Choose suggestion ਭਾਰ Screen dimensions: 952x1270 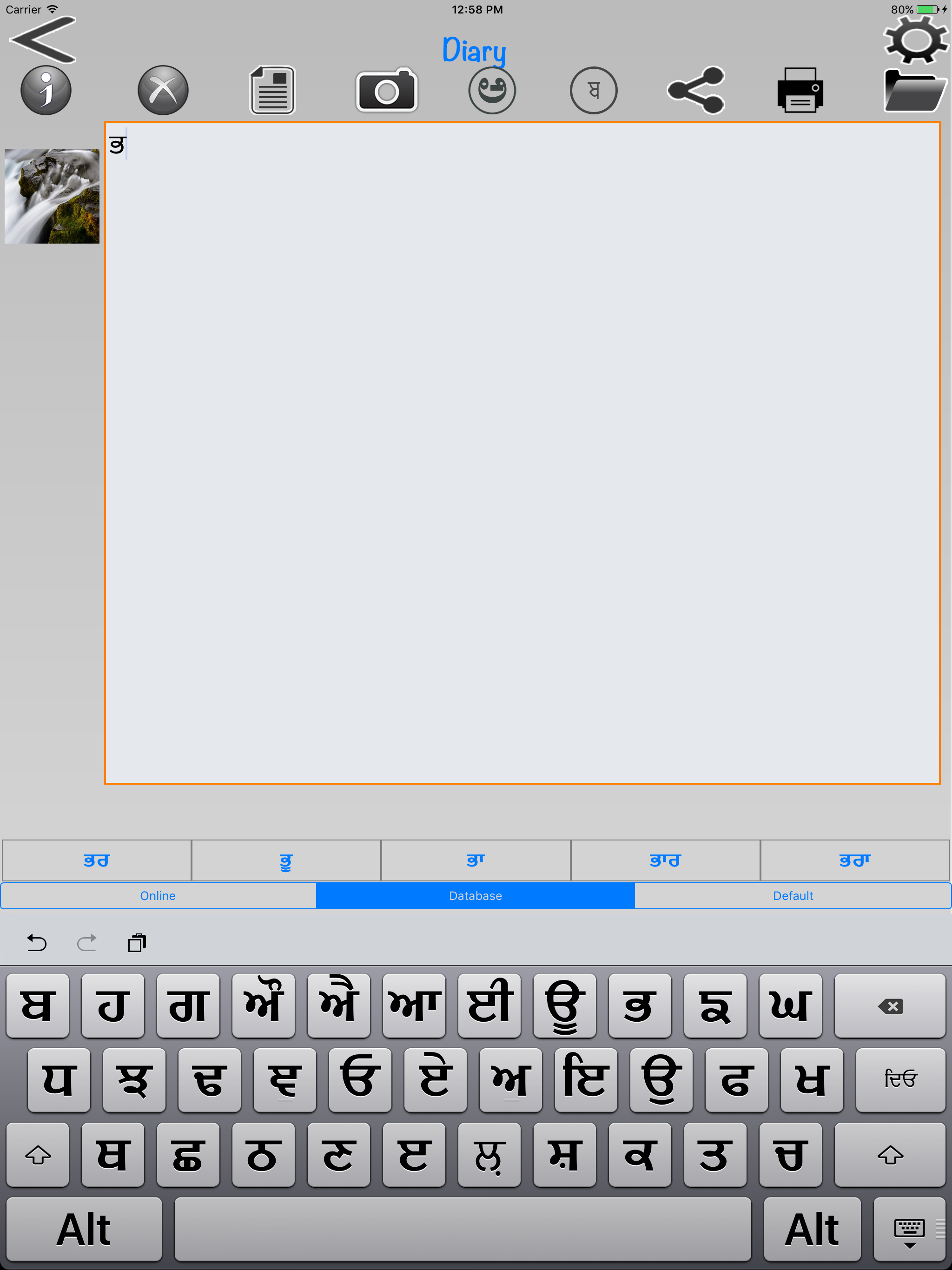tap(665, 860)
